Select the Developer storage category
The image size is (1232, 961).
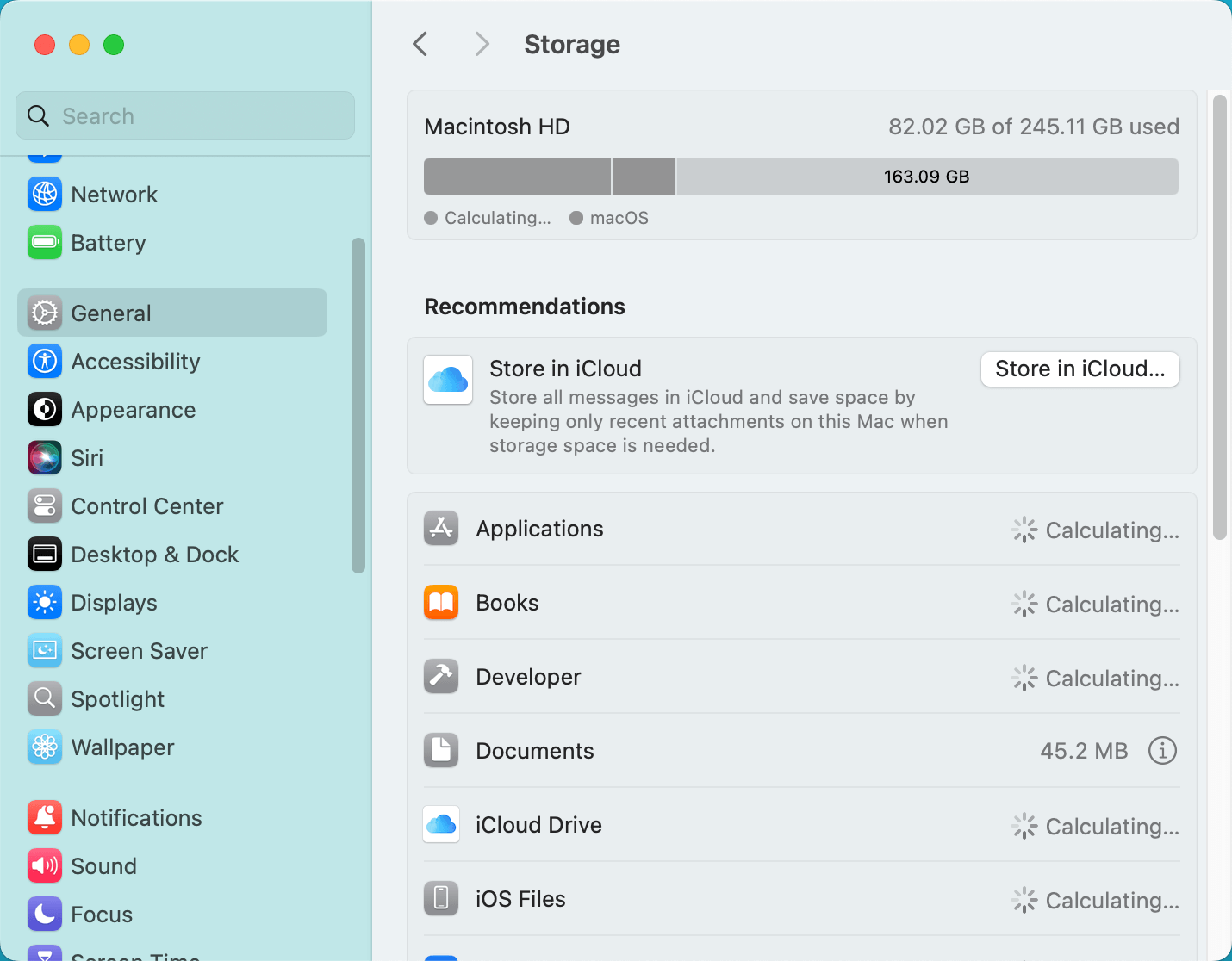click(801, 678)
